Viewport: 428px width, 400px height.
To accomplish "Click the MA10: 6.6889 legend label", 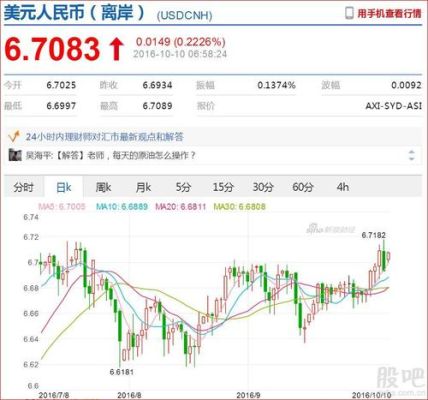I will pos(122,207).
